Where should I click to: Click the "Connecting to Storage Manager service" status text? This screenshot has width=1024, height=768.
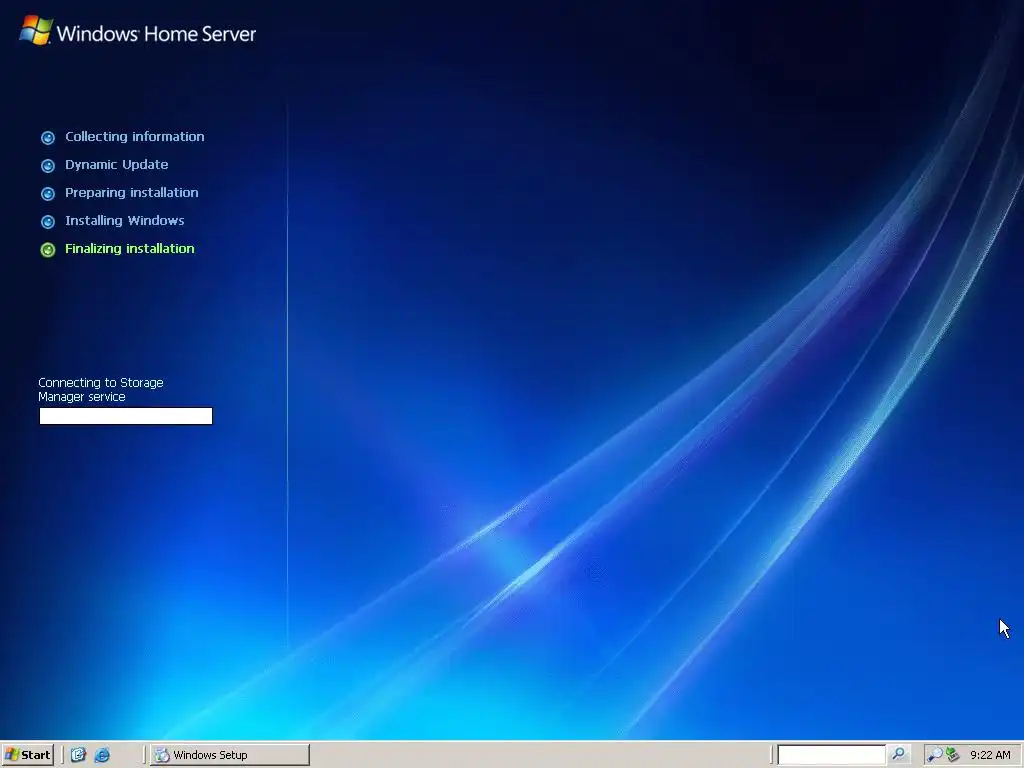click(x=101, y=390)
